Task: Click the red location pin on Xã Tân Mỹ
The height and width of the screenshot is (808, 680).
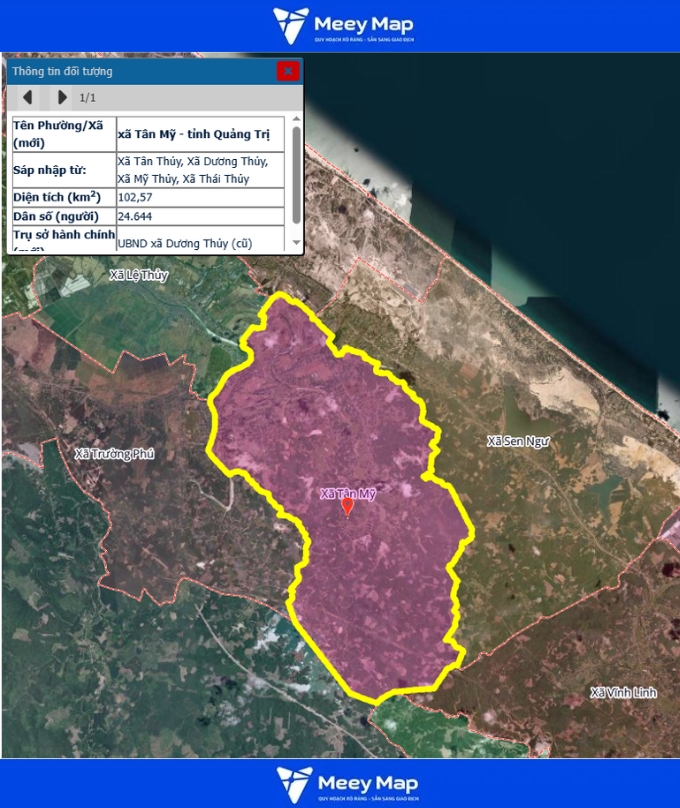Action: click(x=347, y=507)
